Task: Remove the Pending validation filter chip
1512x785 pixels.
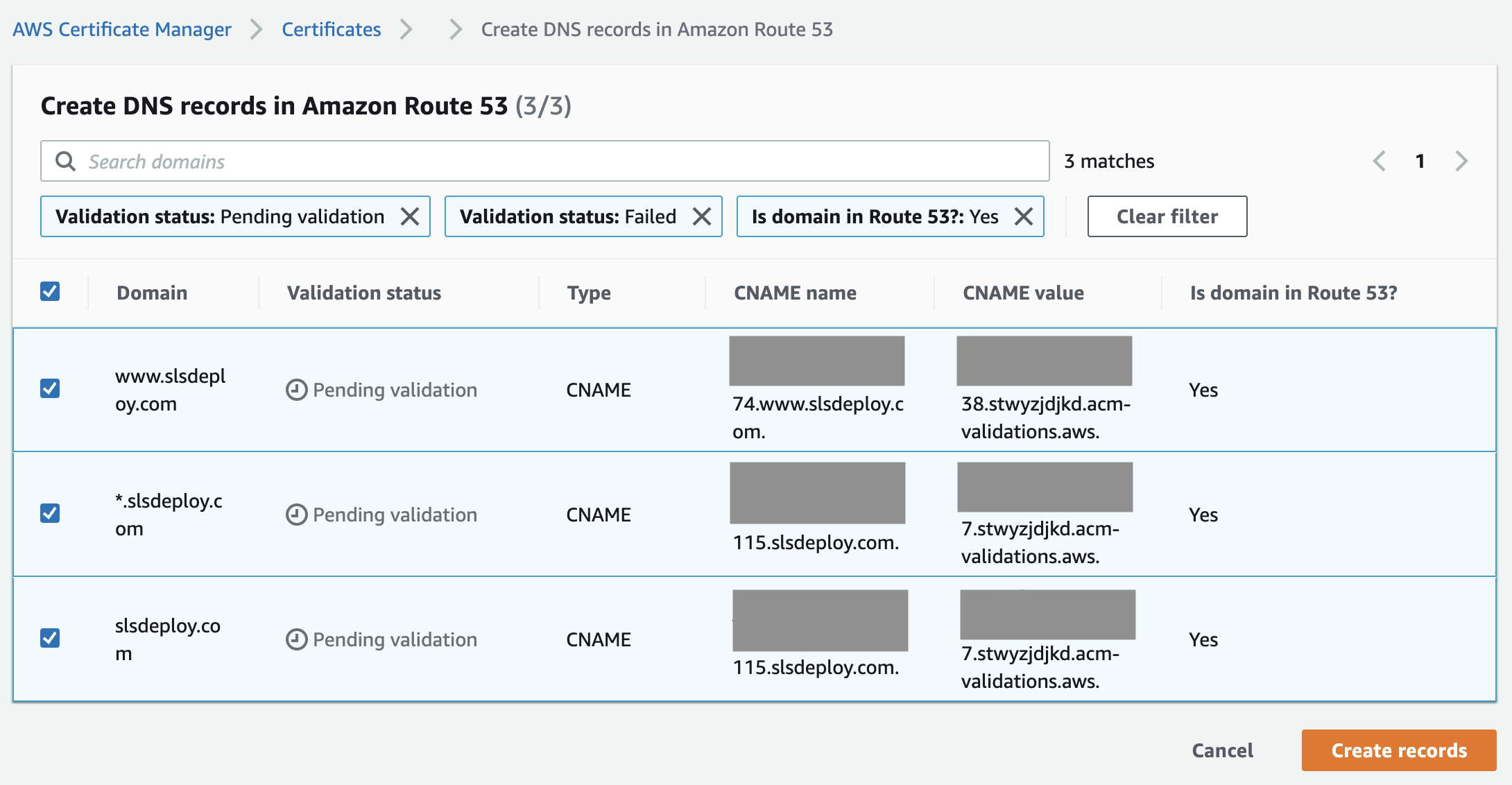Action: (410, 216)
